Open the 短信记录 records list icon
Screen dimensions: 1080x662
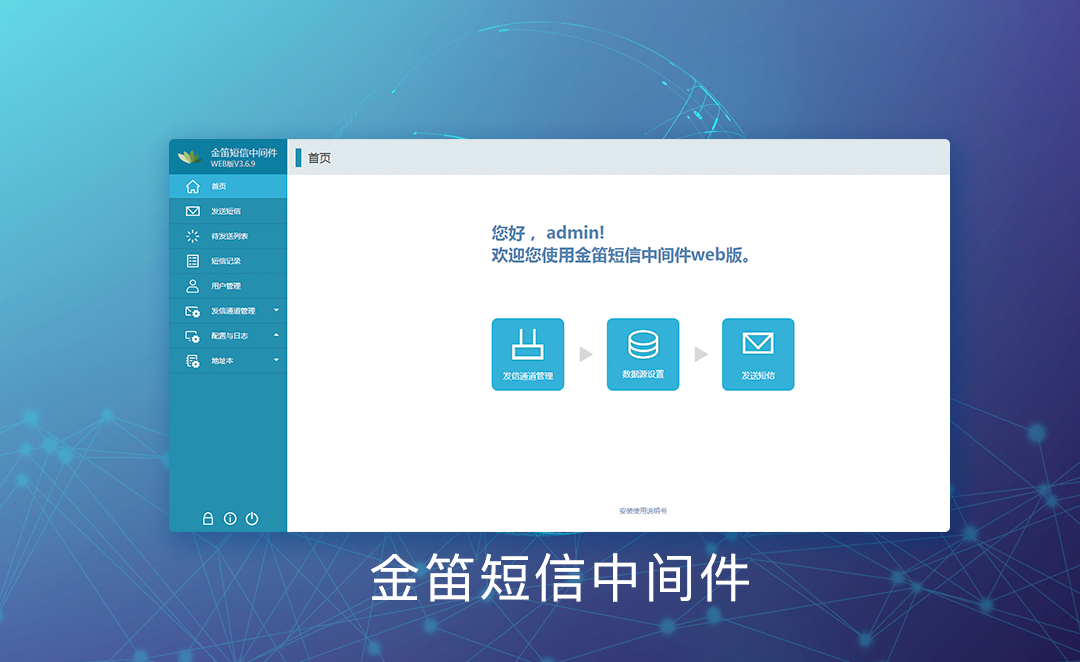[193, 261]
